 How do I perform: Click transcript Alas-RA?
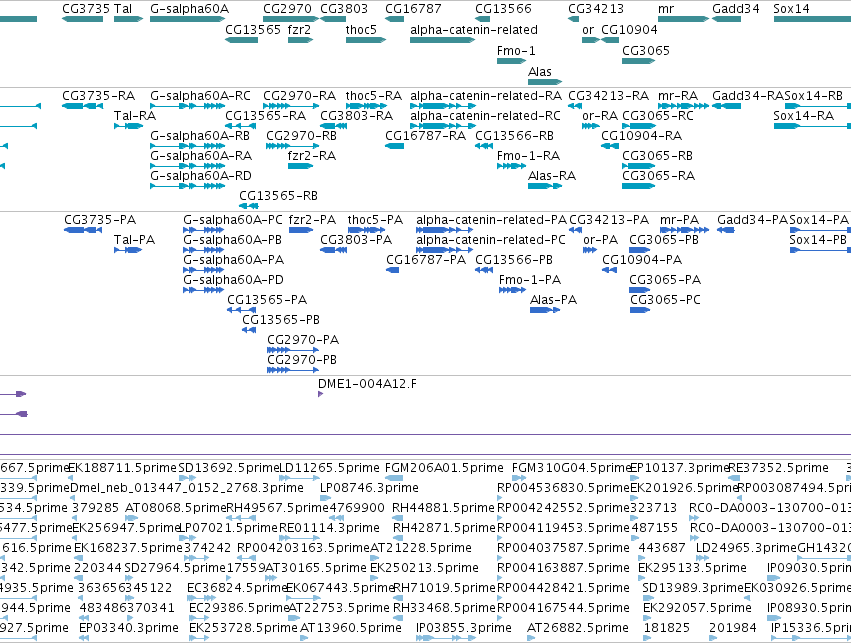(x=552, y=176)
